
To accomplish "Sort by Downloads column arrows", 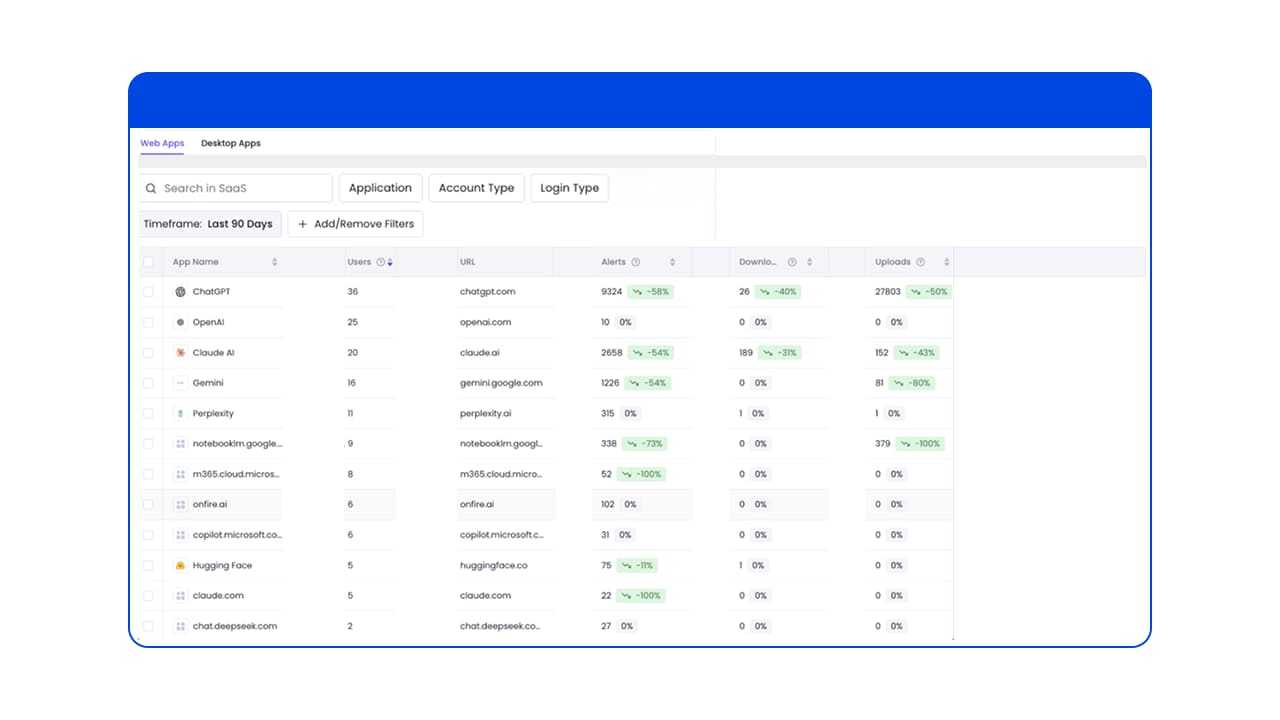I will 809,262.
